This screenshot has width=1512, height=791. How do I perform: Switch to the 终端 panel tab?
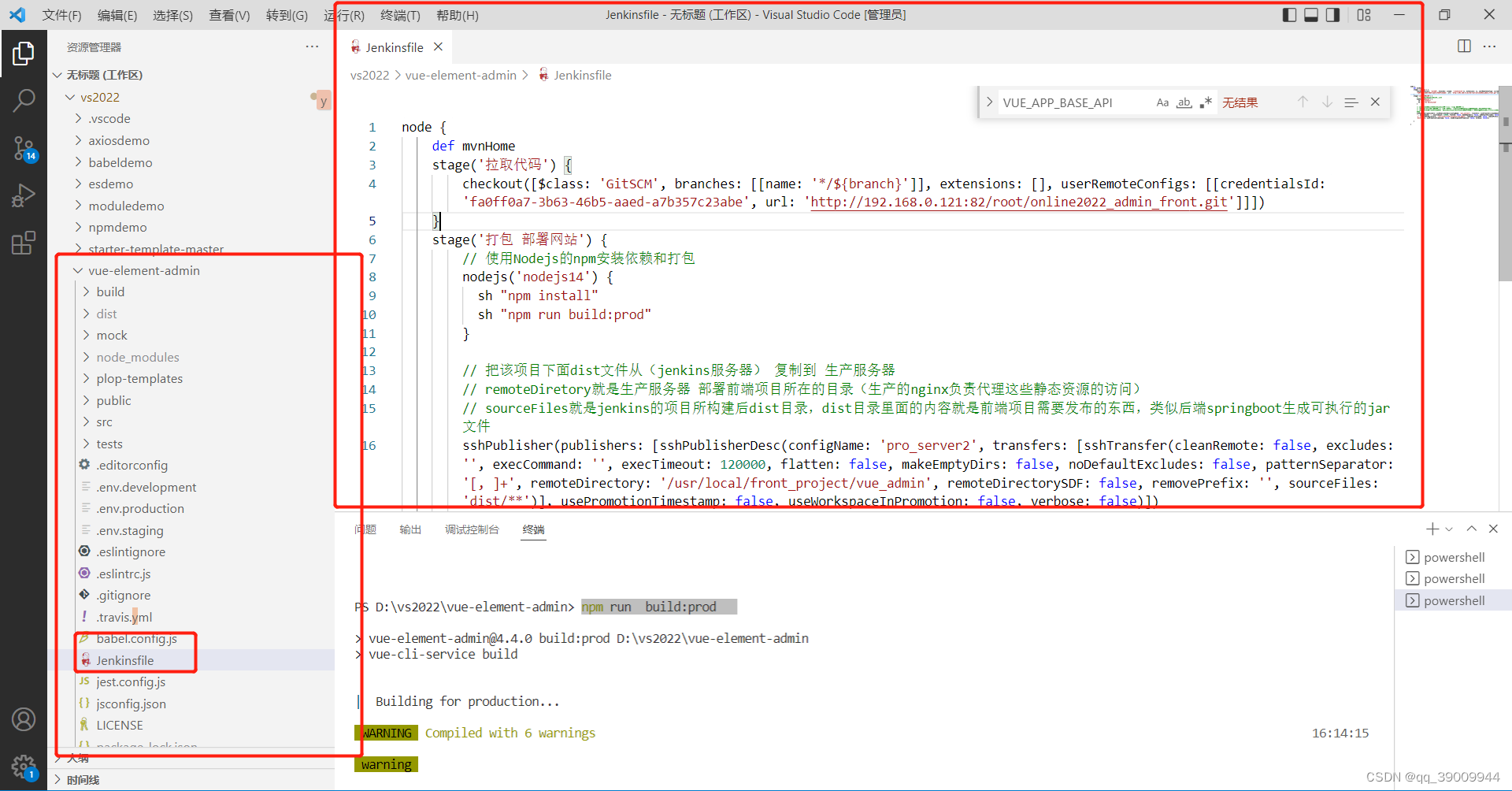533,529
